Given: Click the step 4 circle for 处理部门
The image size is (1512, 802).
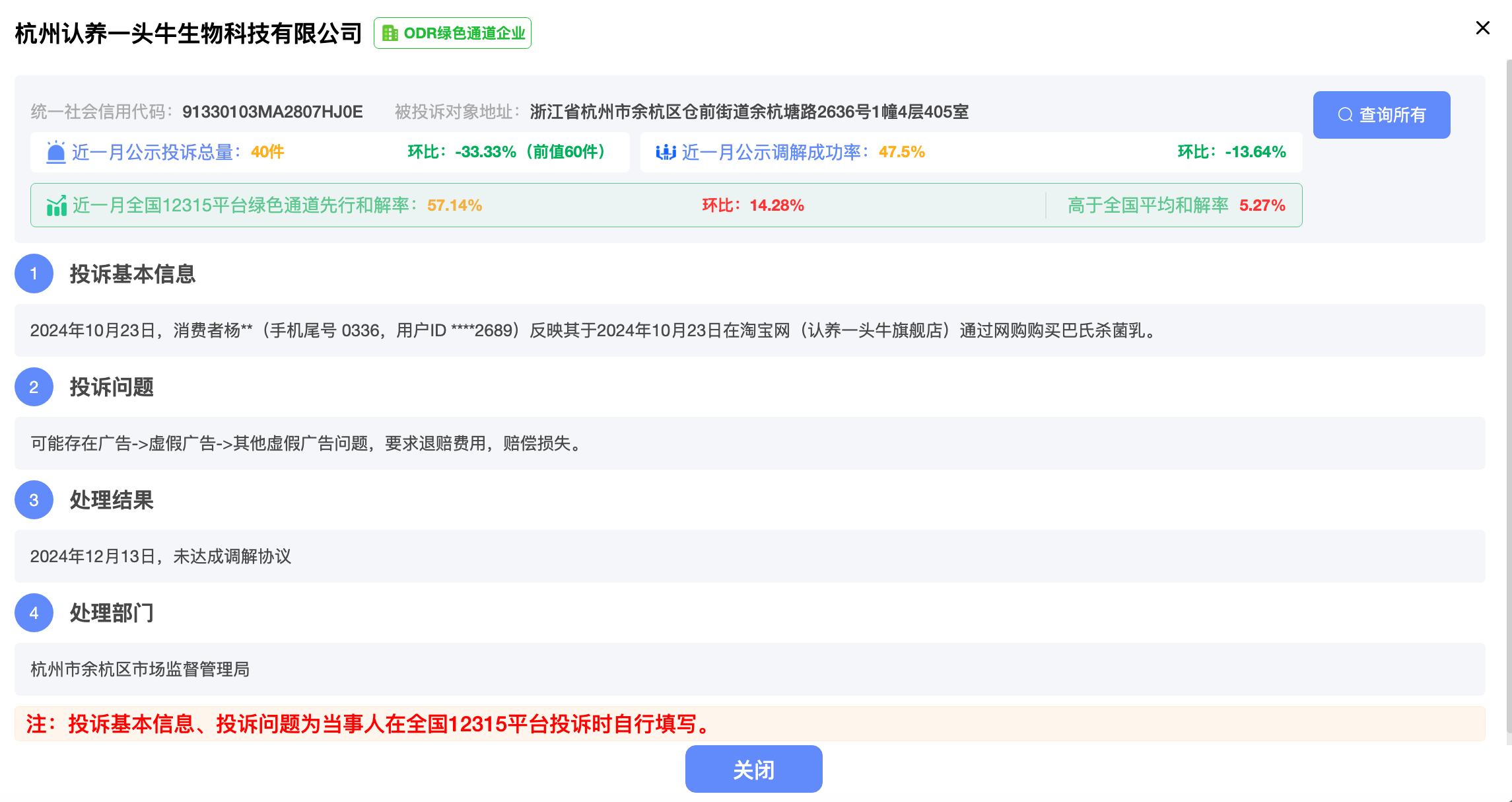Looking at the screenshot, I should tap(34, 612).
